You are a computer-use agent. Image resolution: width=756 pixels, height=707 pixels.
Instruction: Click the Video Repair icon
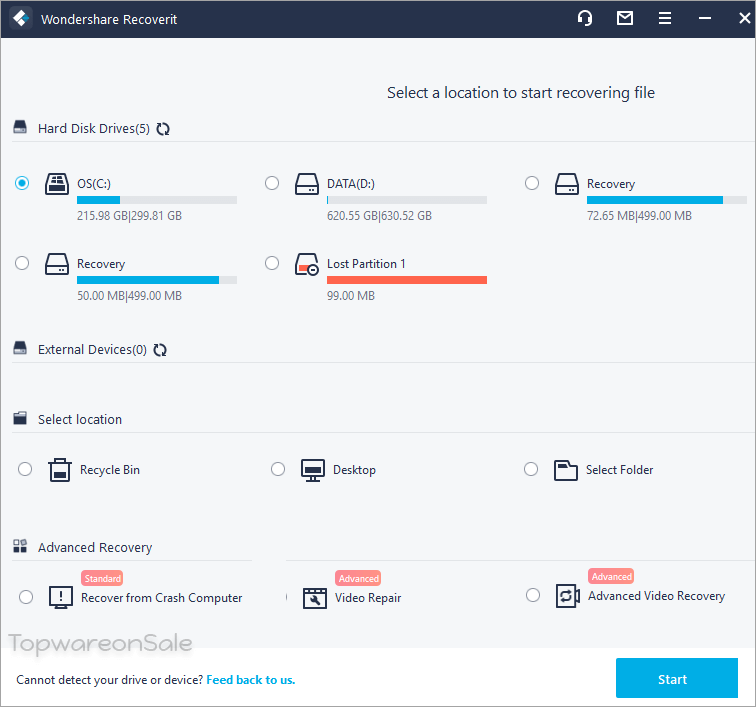click(315, 598)
